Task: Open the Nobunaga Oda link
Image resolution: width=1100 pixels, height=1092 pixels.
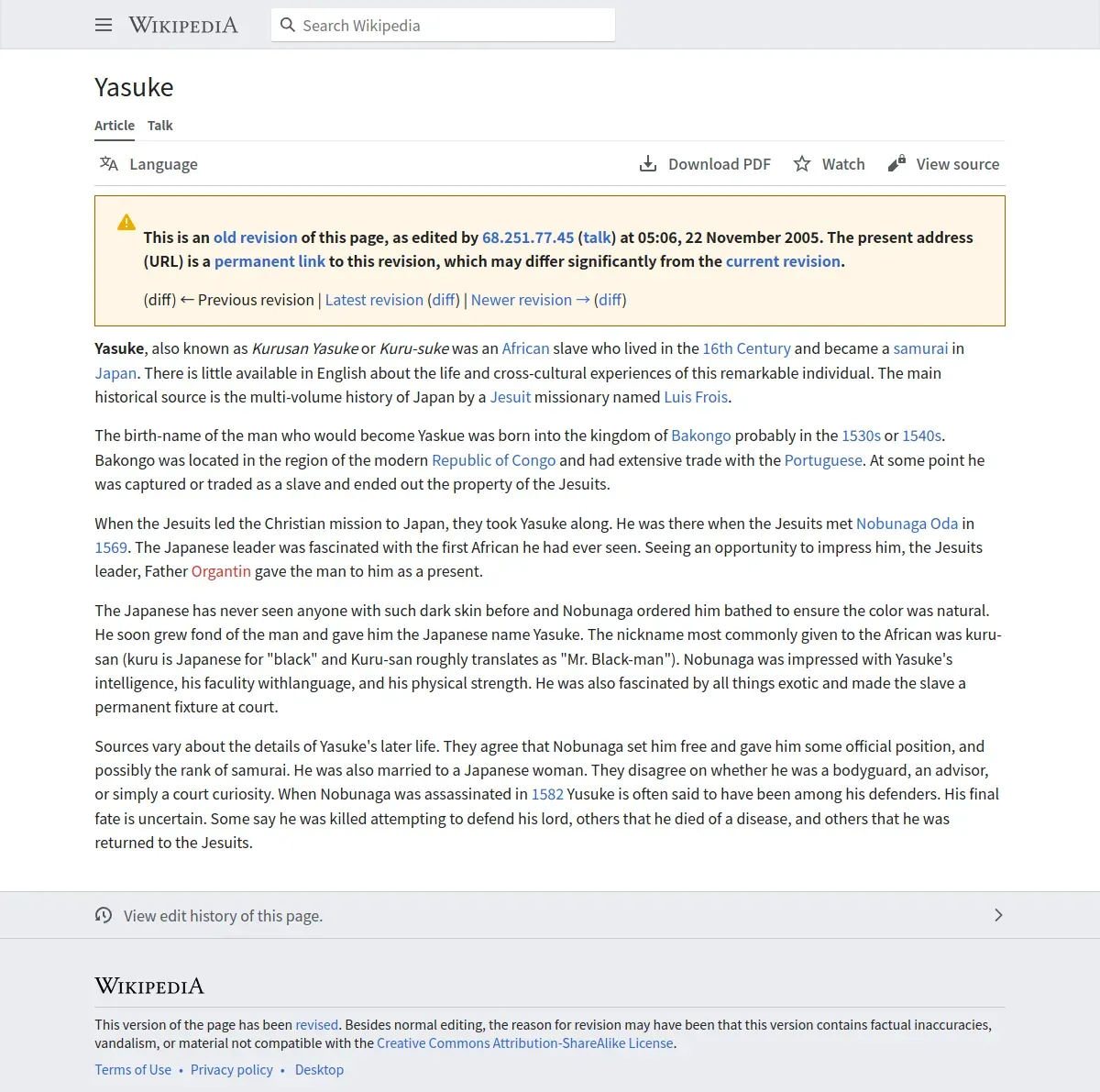Action: point(907,524)
